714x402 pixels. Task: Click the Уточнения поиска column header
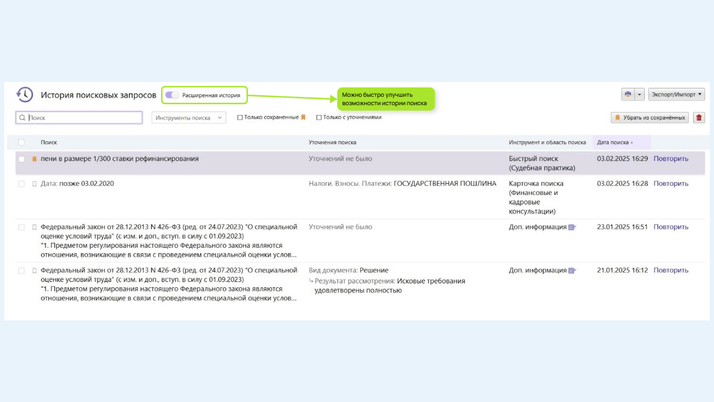tap(332, 142)
